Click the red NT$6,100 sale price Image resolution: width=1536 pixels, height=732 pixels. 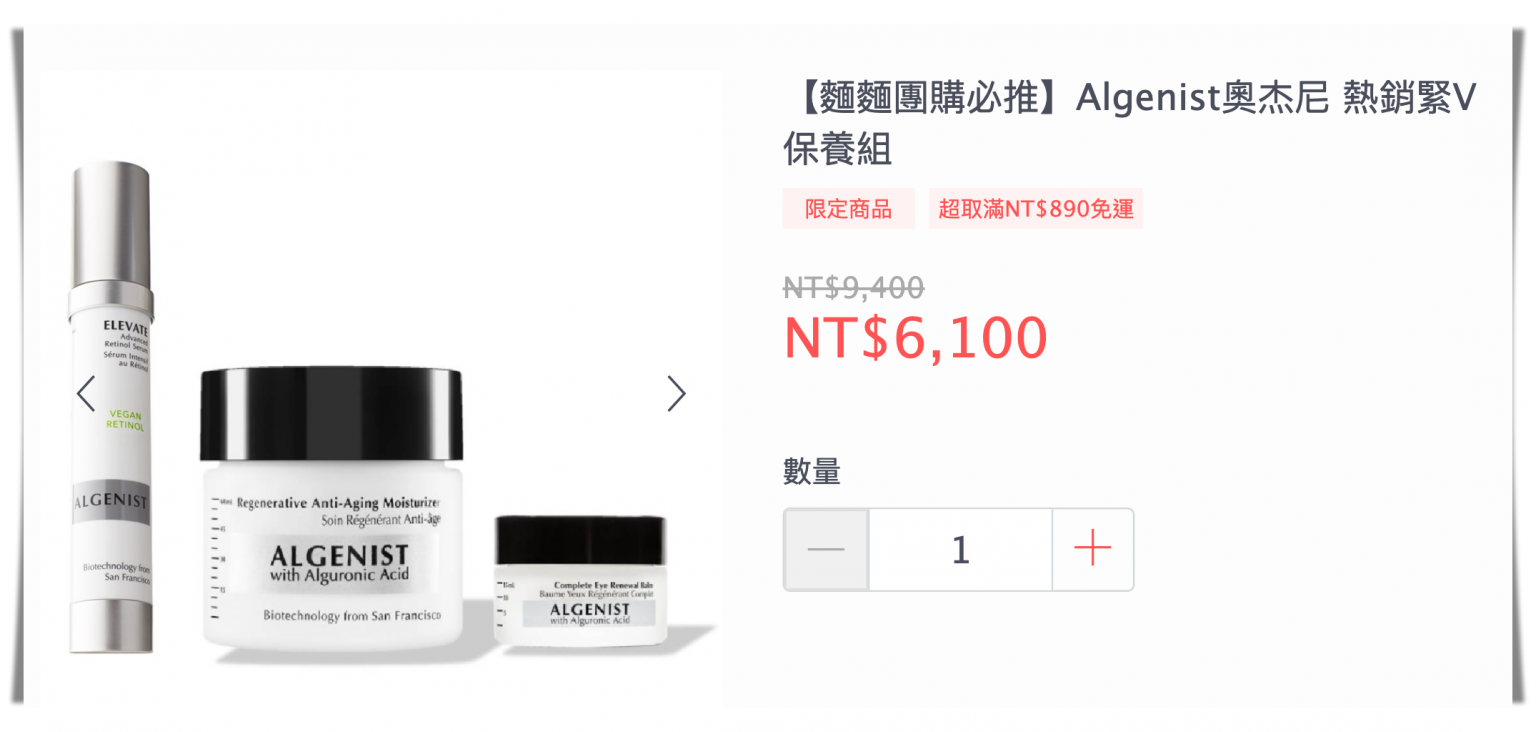915,338
